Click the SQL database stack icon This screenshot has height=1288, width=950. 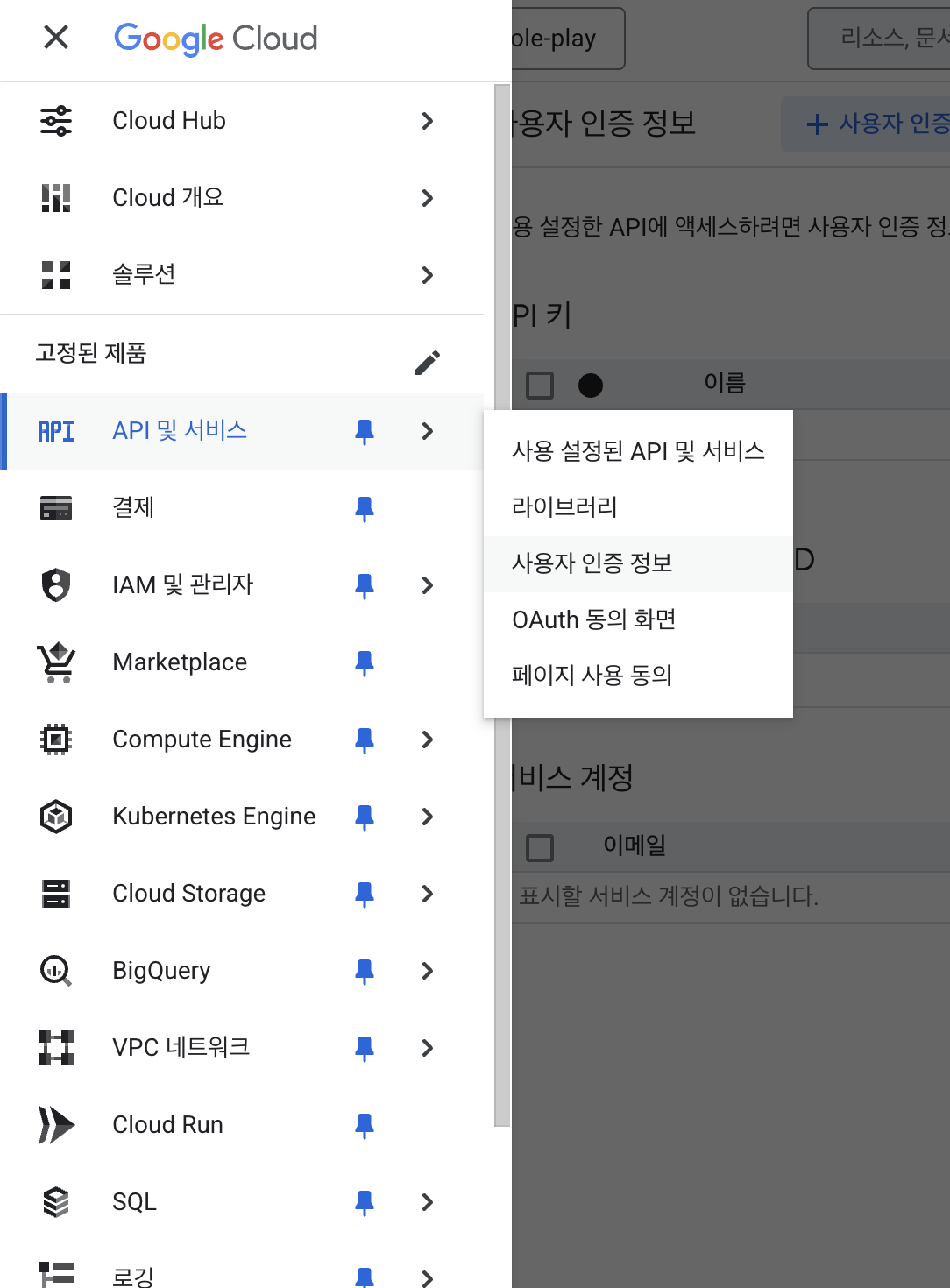(x=56, y=1202)
